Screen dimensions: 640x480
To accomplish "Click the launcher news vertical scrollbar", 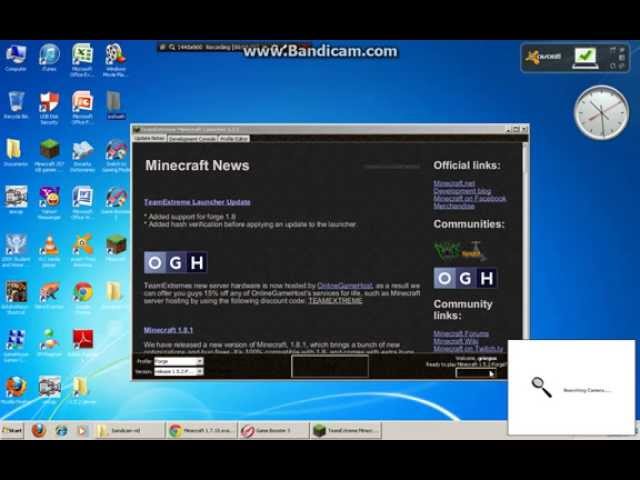I will coord(525,245).
